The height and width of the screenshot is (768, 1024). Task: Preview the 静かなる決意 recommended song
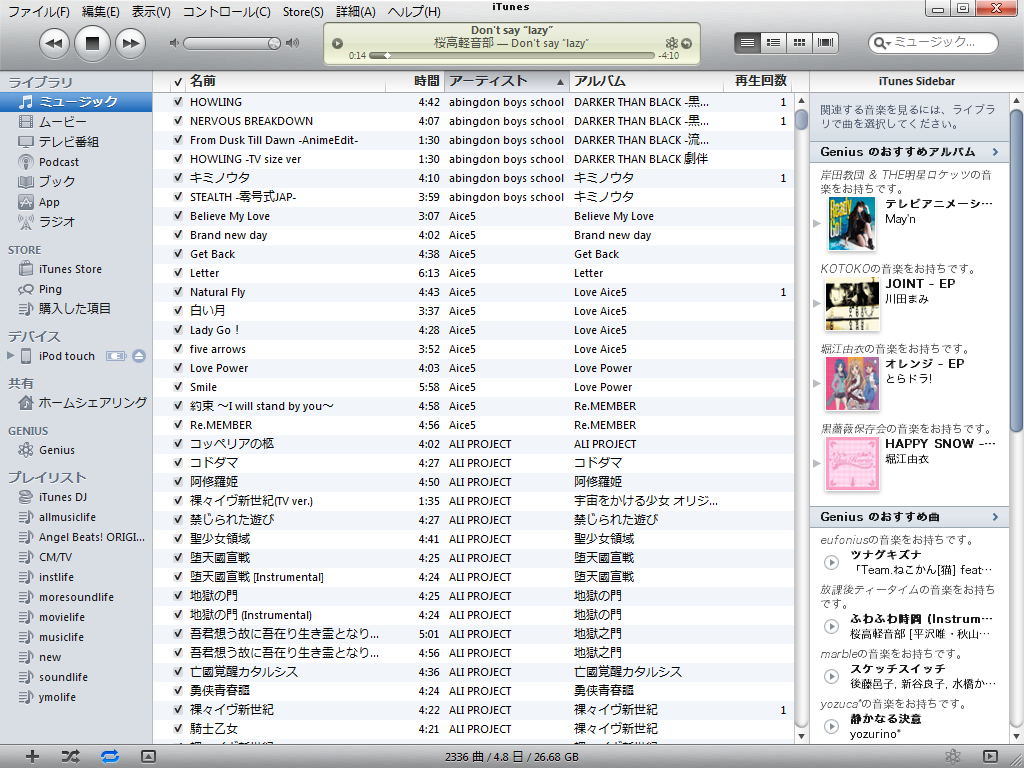pyautogui.click(x=831, y=726)
